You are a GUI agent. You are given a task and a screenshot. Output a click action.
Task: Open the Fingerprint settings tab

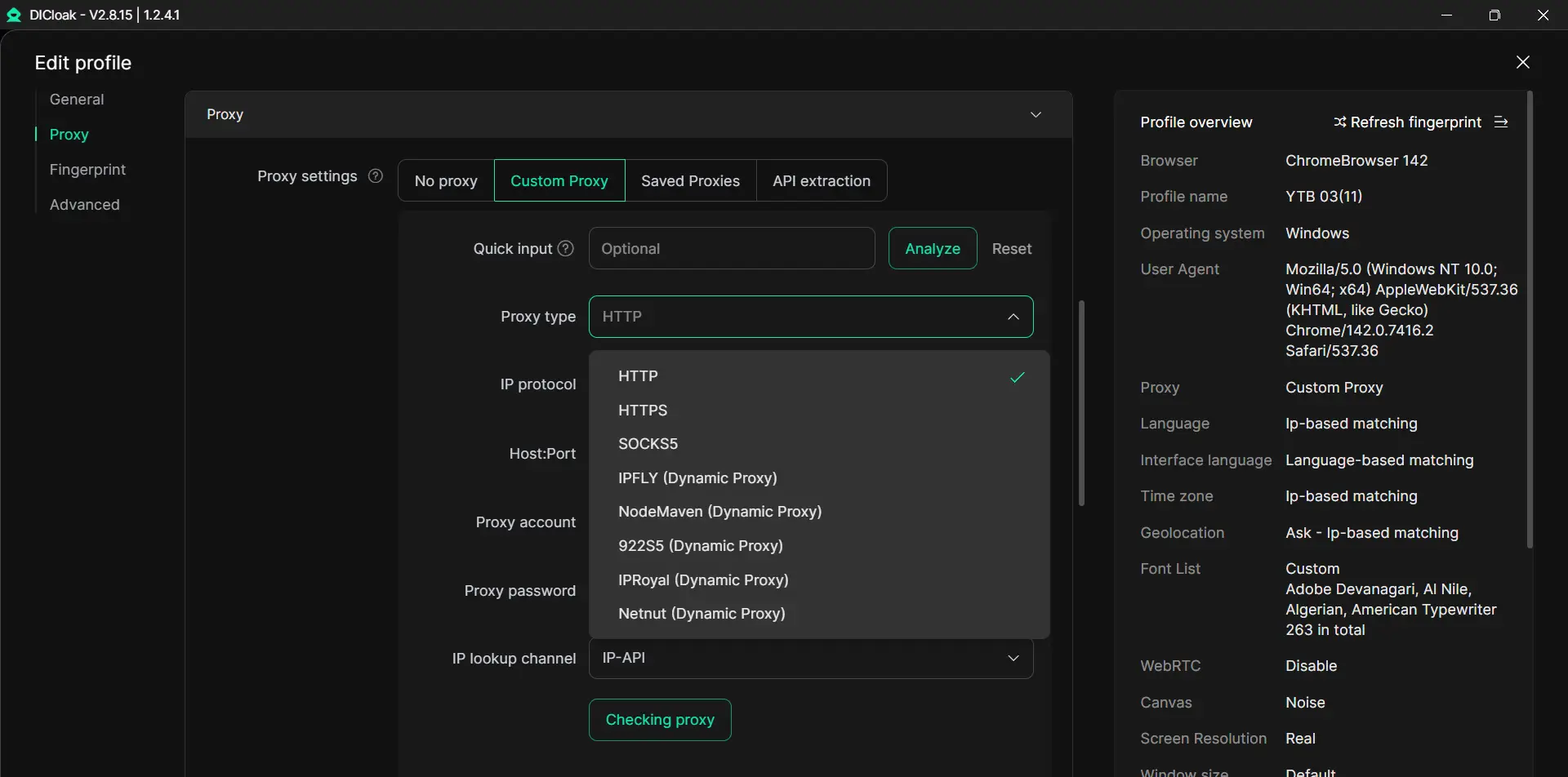87,170
